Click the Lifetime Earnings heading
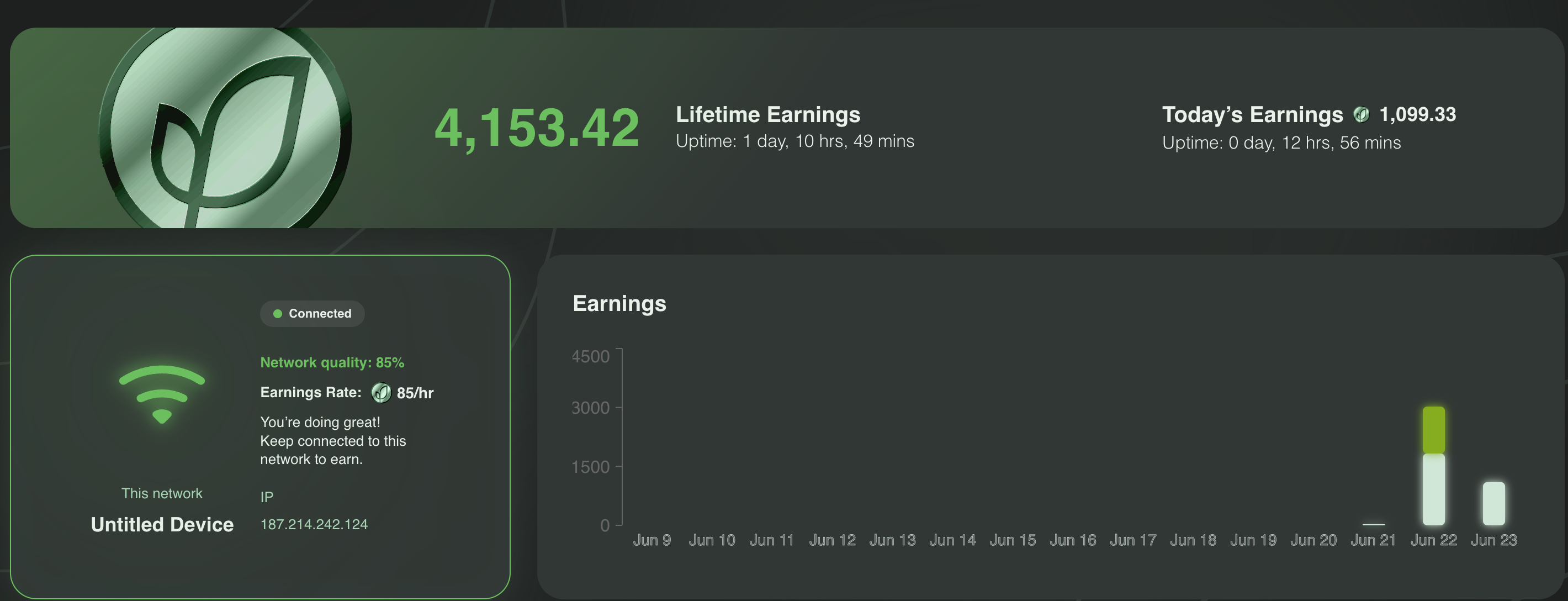This screenshot has width=1568, height=601. coord(767,114)
